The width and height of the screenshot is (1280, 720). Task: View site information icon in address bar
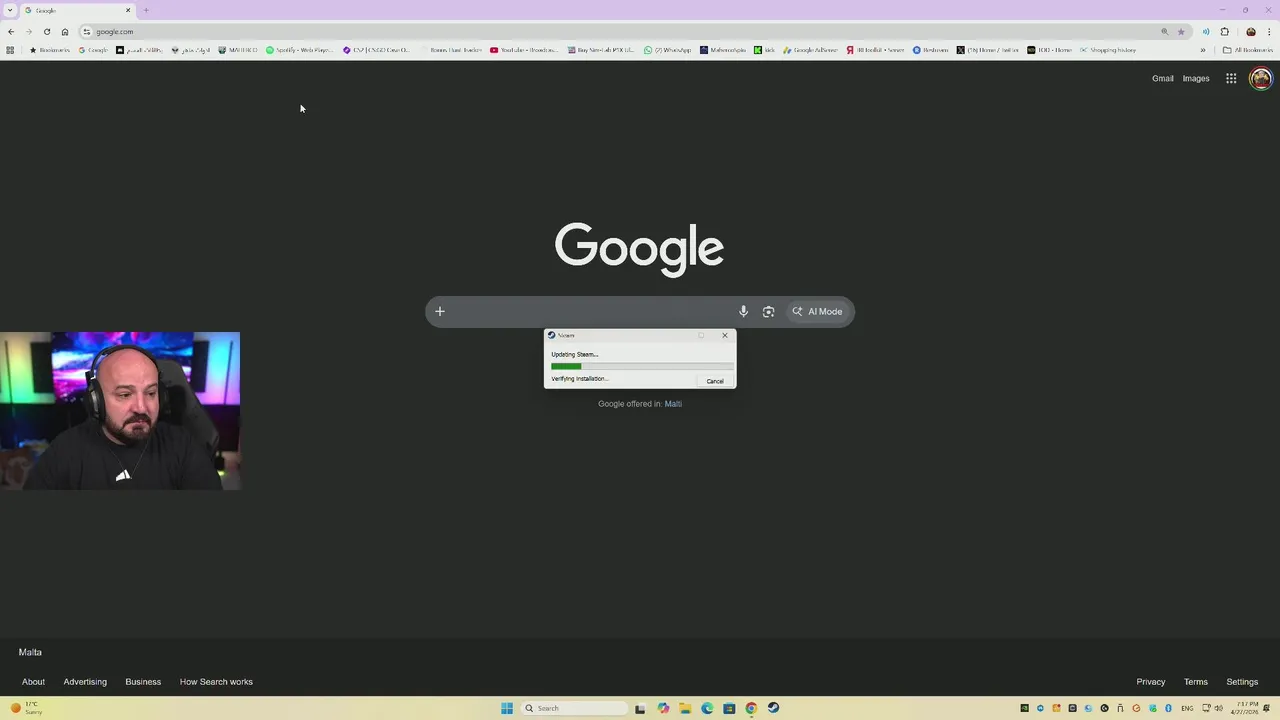click(87, 32)
